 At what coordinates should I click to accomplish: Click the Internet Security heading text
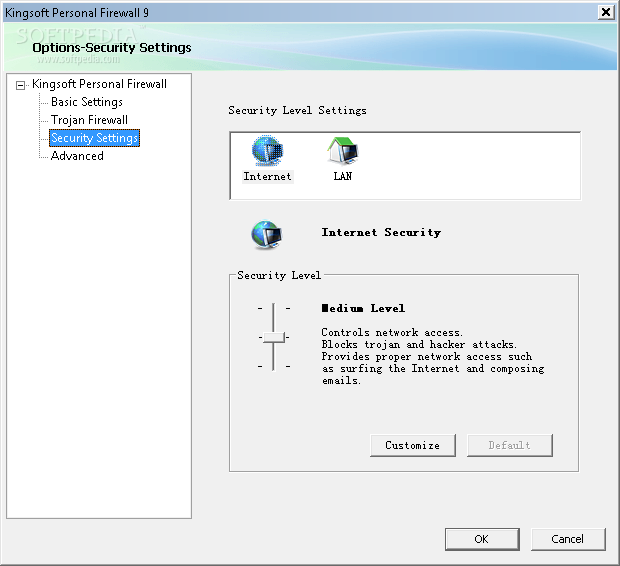click(381, 232)
